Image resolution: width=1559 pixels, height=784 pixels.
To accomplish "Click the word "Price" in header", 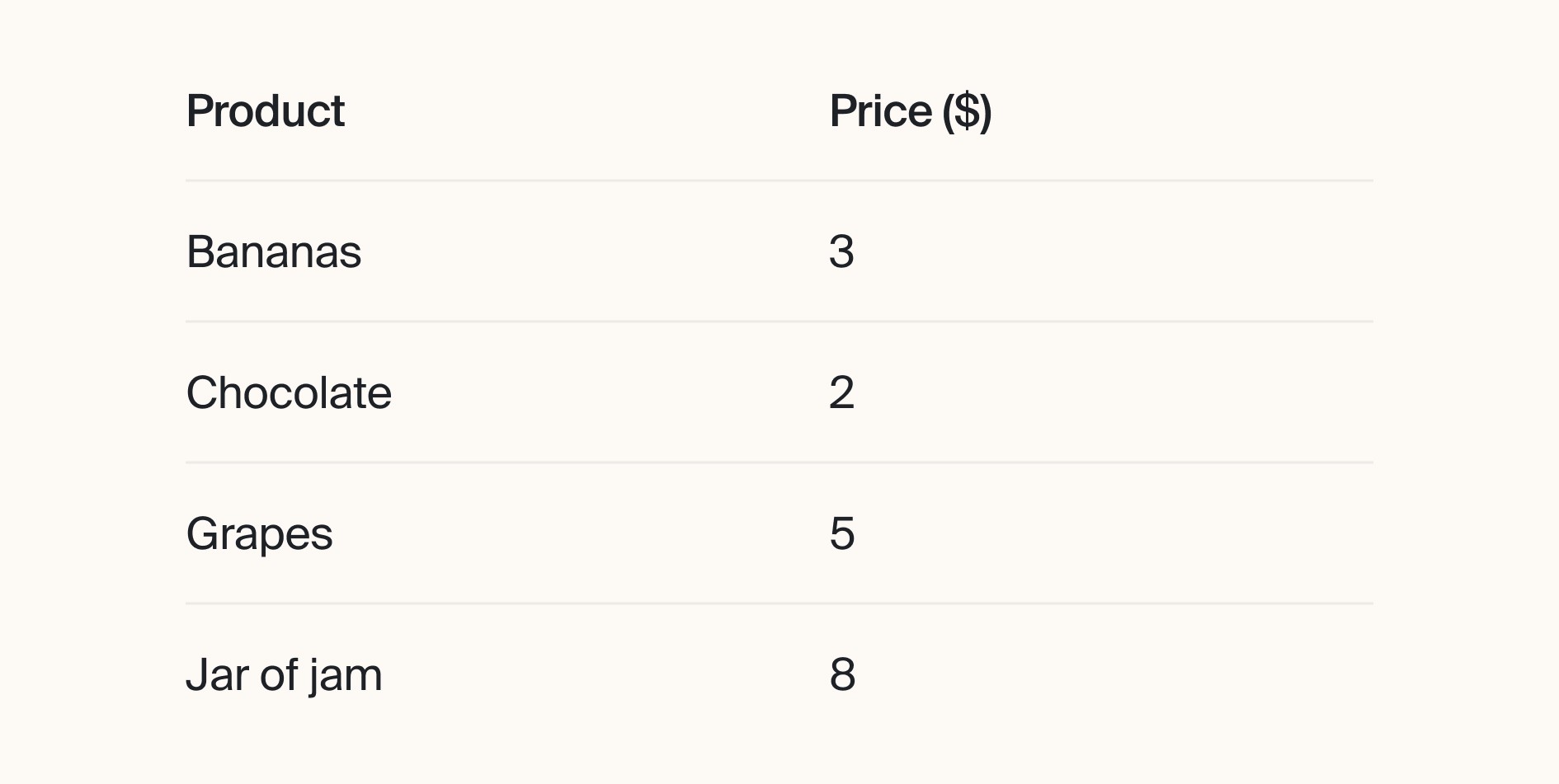I will point(881,110).
